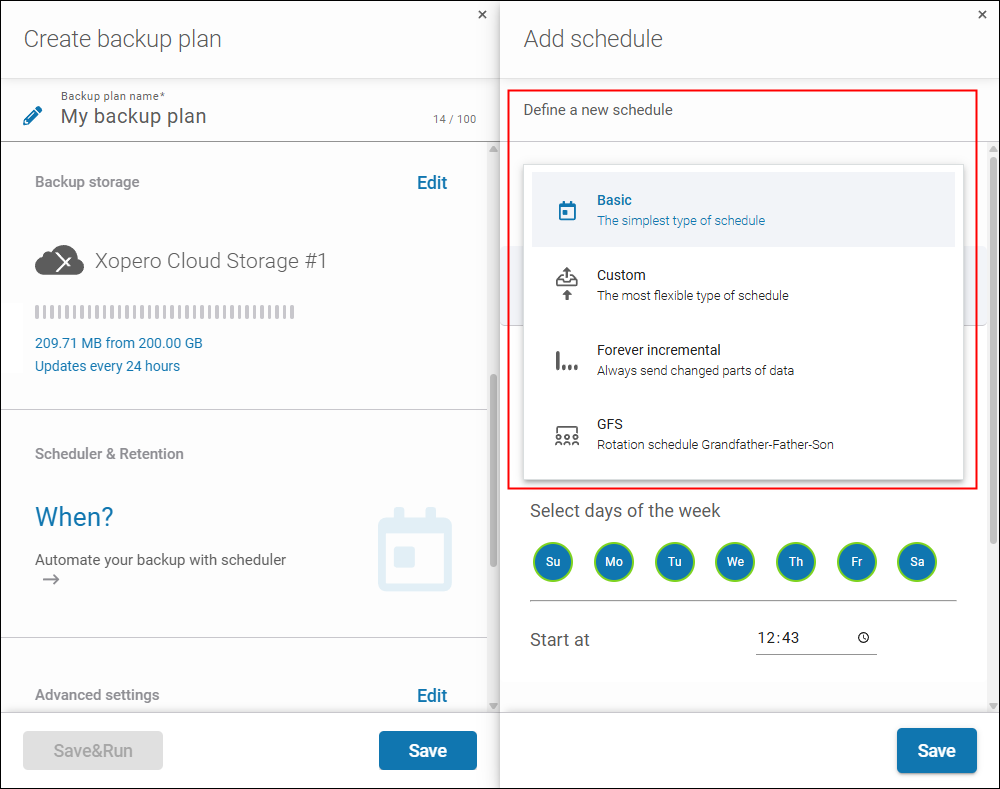
Task: Click the Add schedule panel scrollbar thumb
Action: [x=993, y=348]
